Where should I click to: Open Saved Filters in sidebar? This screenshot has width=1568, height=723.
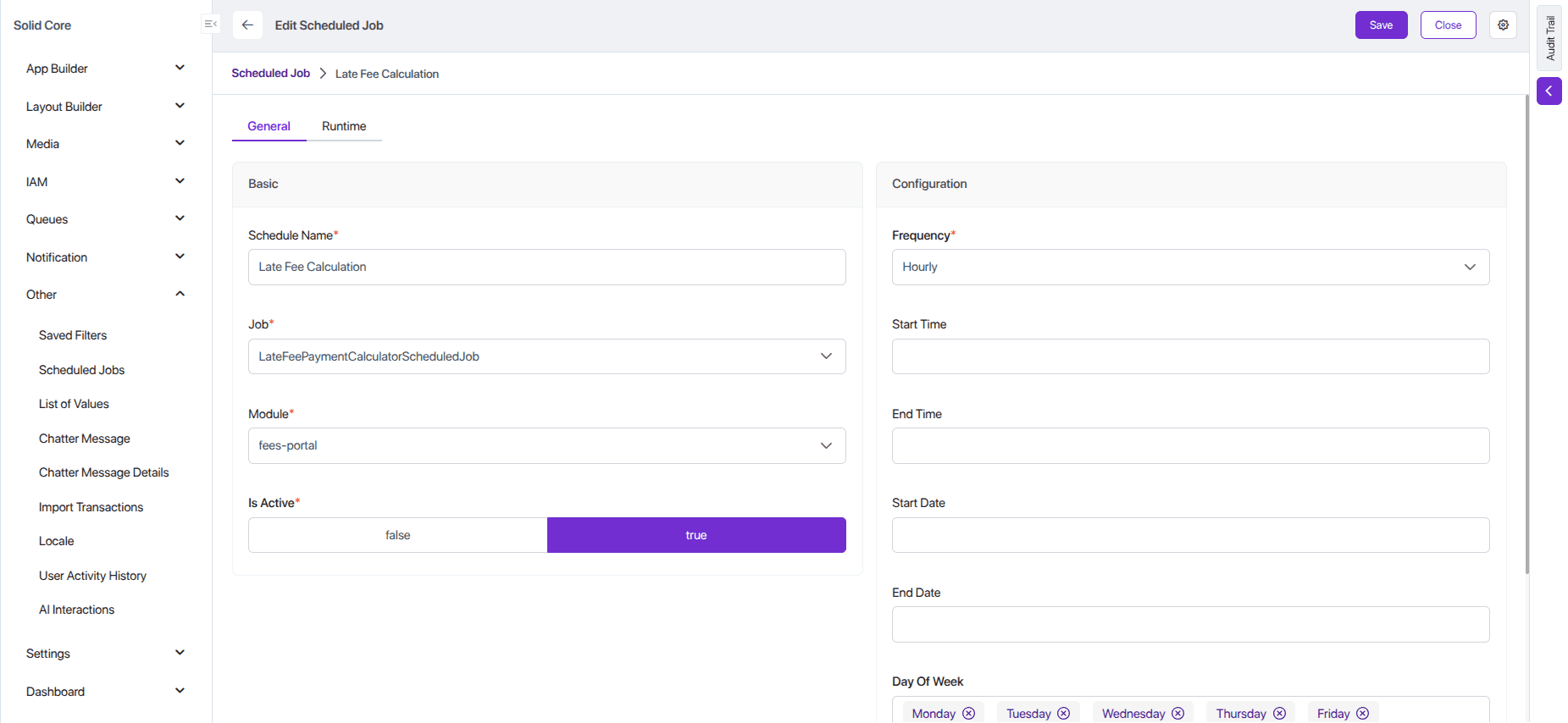pos(73,335)
